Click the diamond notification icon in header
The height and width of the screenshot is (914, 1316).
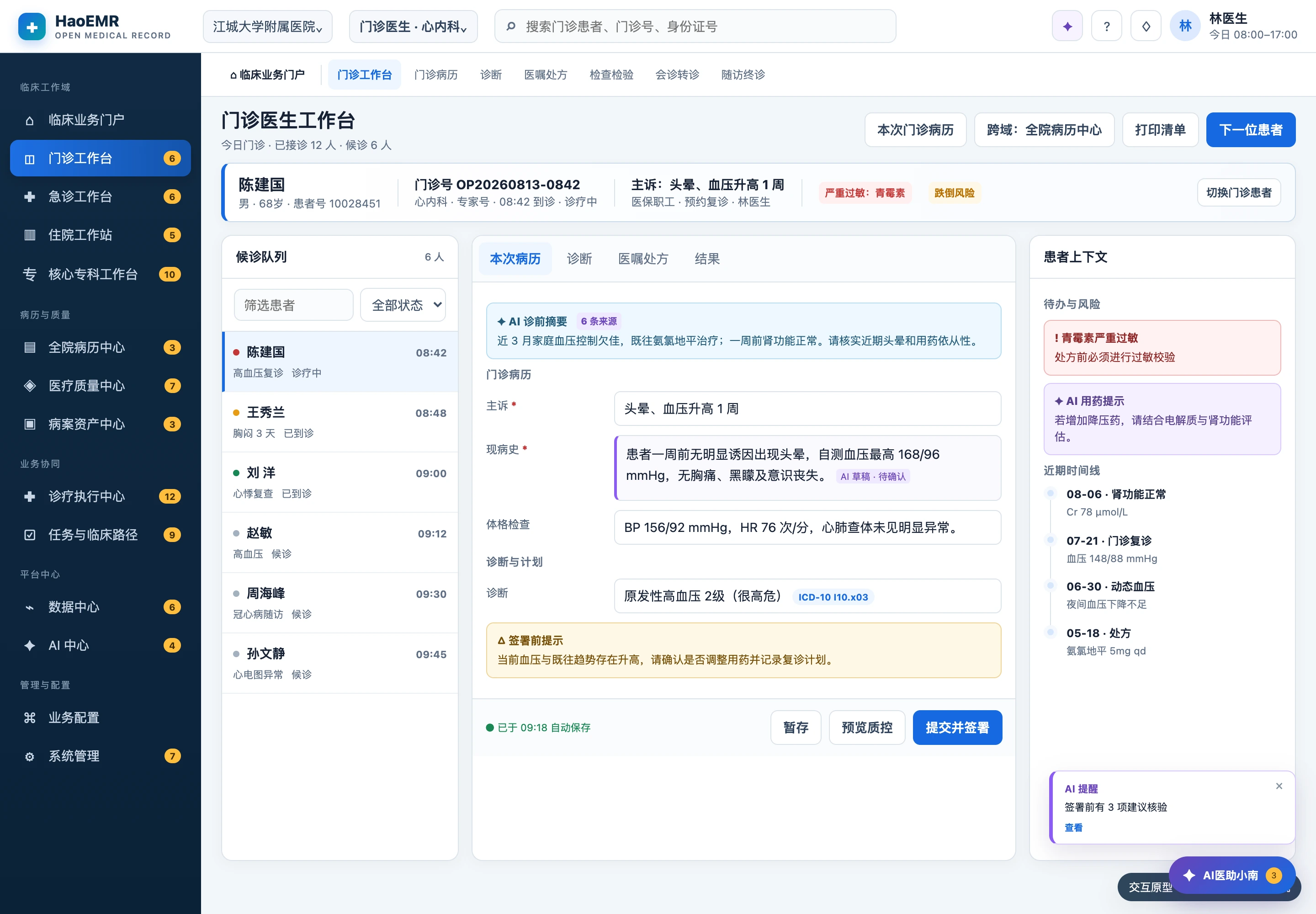(x=1146, y=27)
